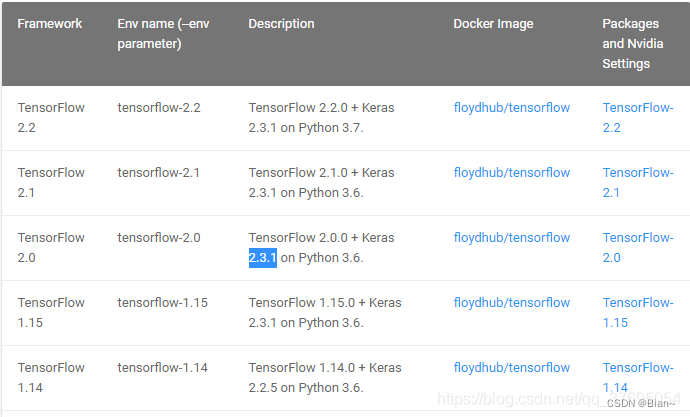Open floydhub/tensorflow link in TensorFlow 1.15 row

click(512, 303)
